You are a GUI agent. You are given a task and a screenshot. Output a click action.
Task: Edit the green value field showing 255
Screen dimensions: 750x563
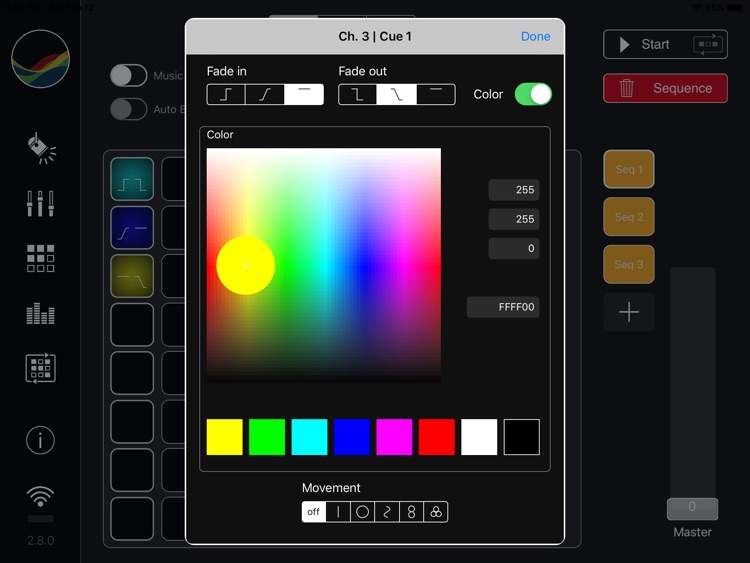tap(514, 219)
